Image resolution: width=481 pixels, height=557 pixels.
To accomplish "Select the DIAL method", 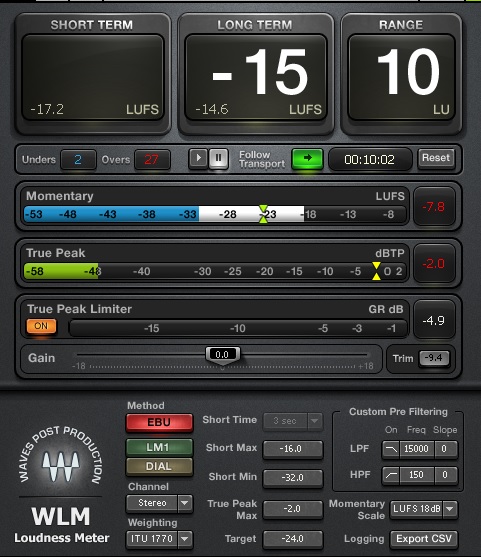I will pos(159,466).
